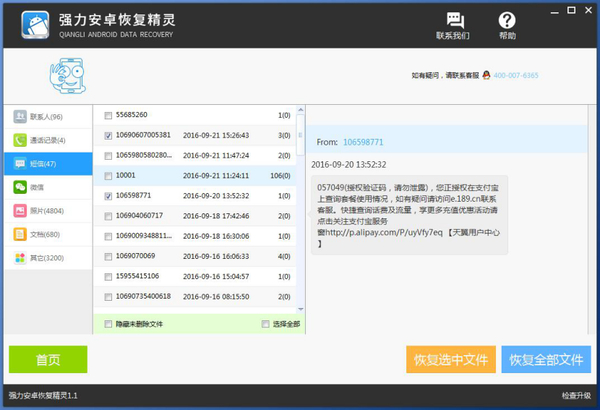Open the 照片(4804) photos category

click(46, 211)
